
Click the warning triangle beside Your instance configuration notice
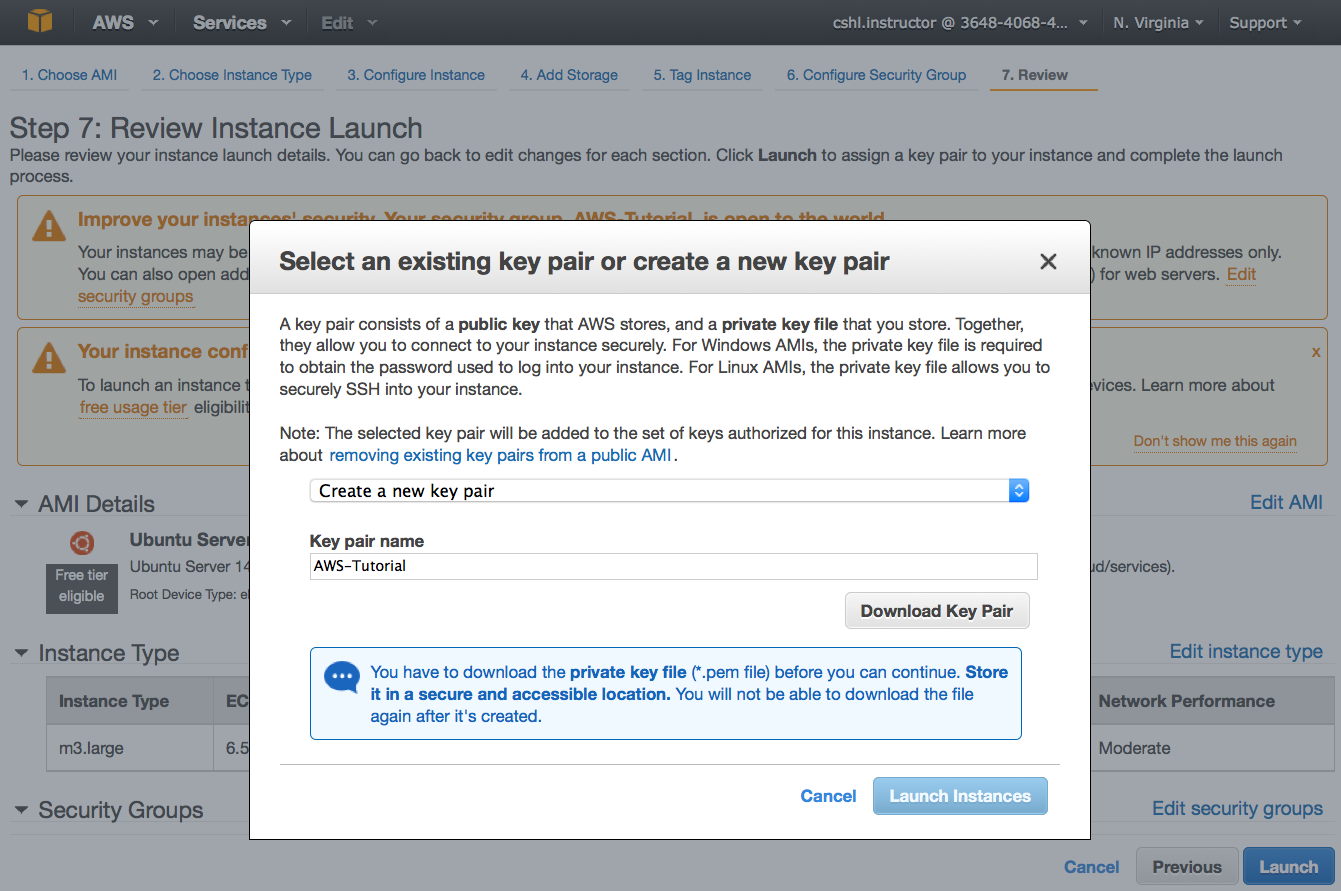point(49,356)
